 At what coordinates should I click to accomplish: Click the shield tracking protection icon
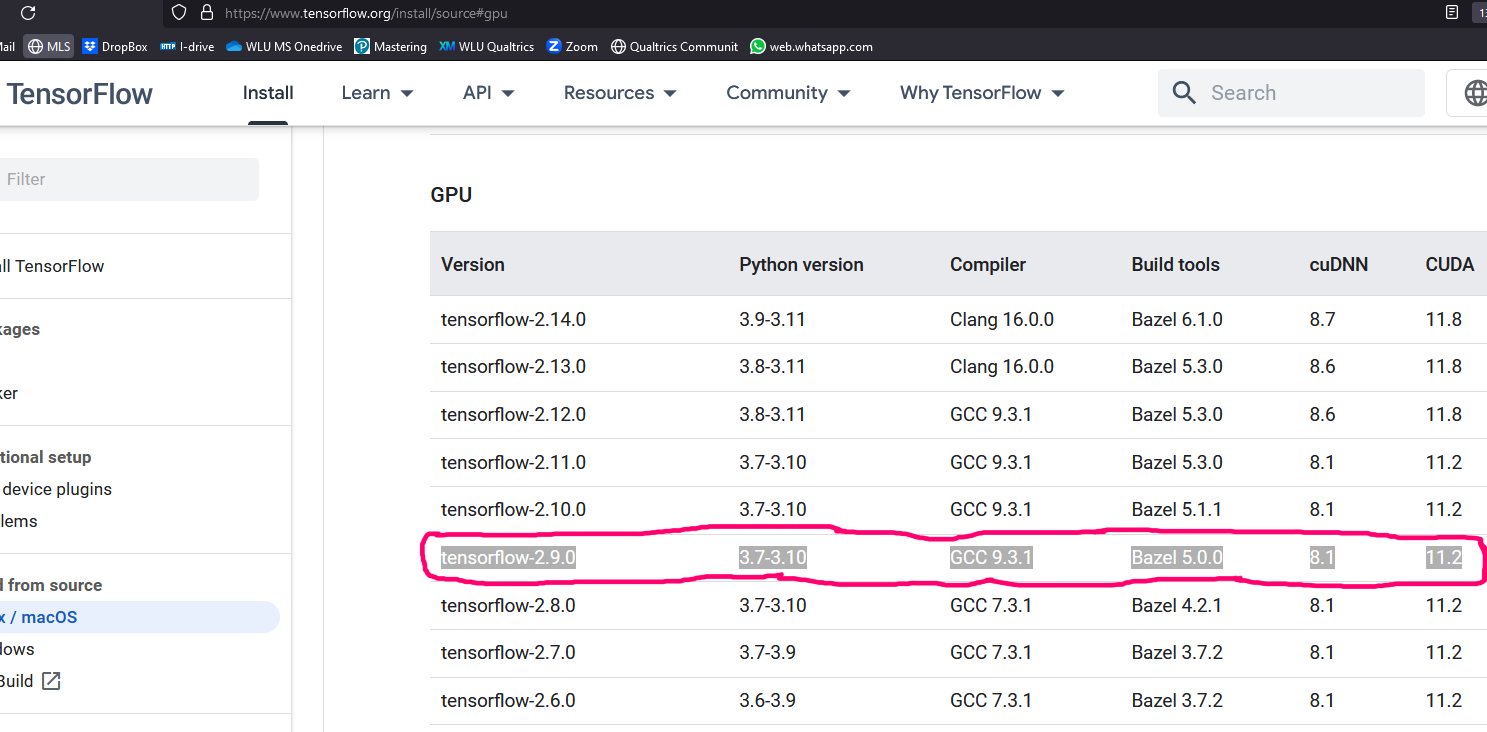click(179, 13)
